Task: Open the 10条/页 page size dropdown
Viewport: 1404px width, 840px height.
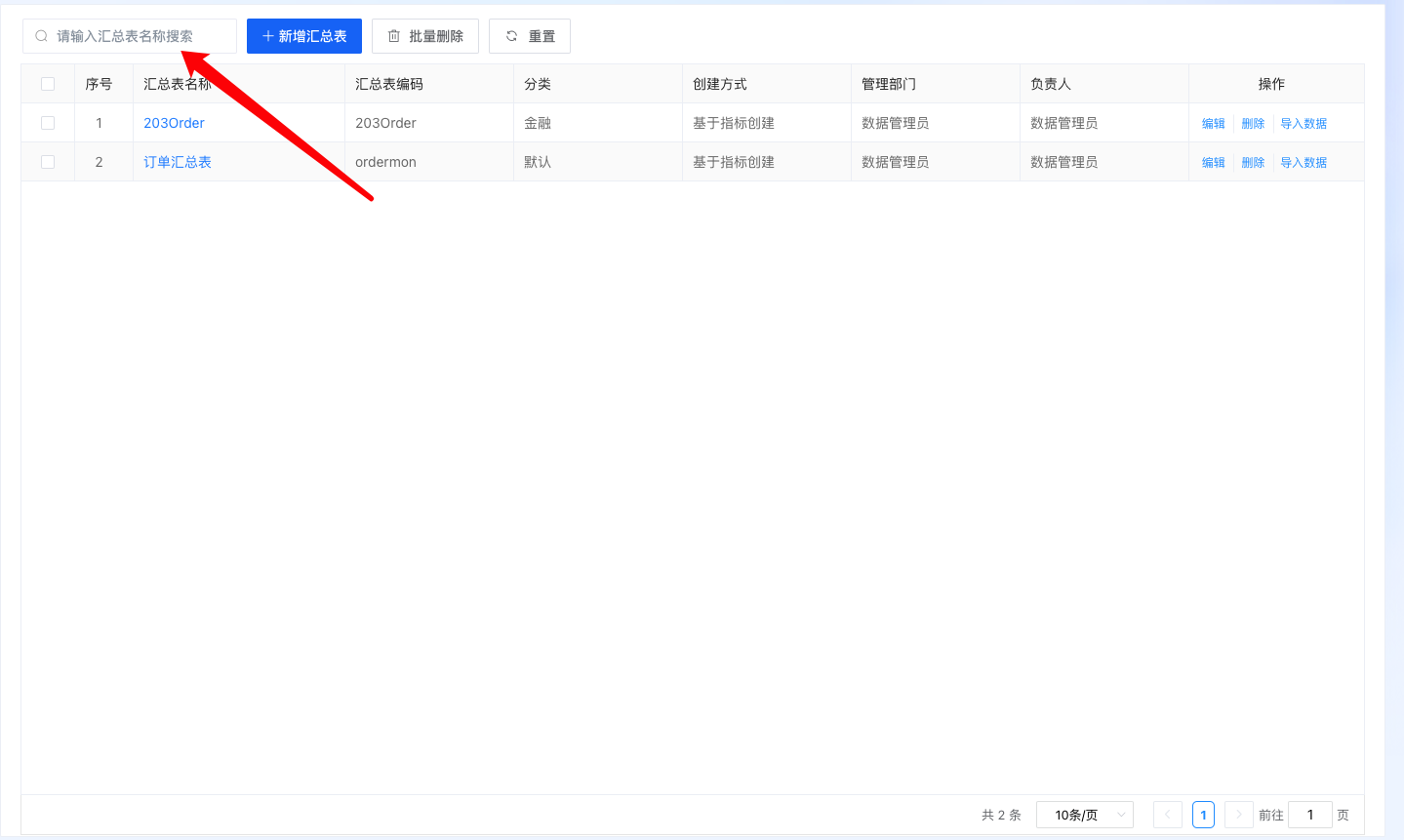Action: tap(1084, 815)
